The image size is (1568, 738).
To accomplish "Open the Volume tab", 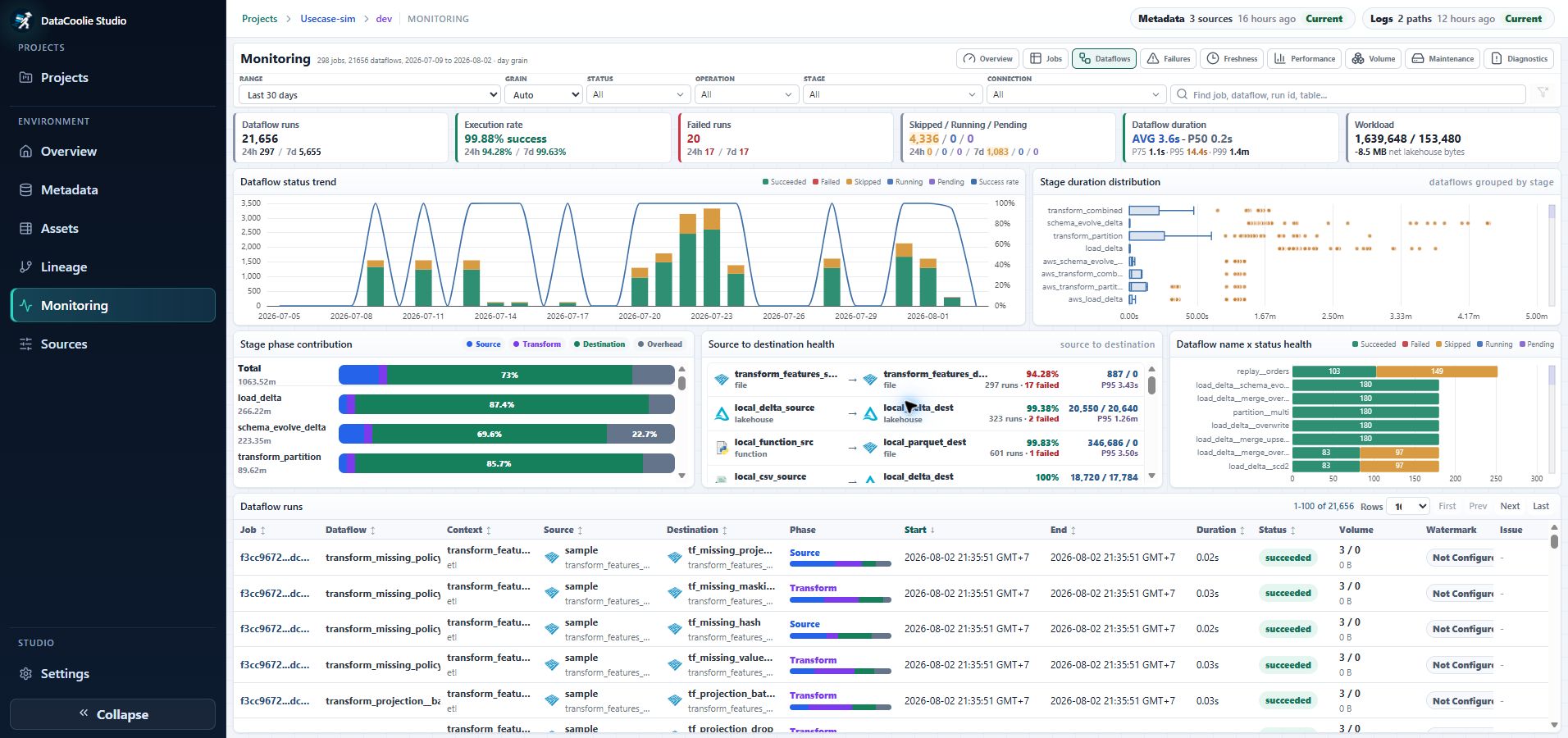I will [x=1373, y=58].
